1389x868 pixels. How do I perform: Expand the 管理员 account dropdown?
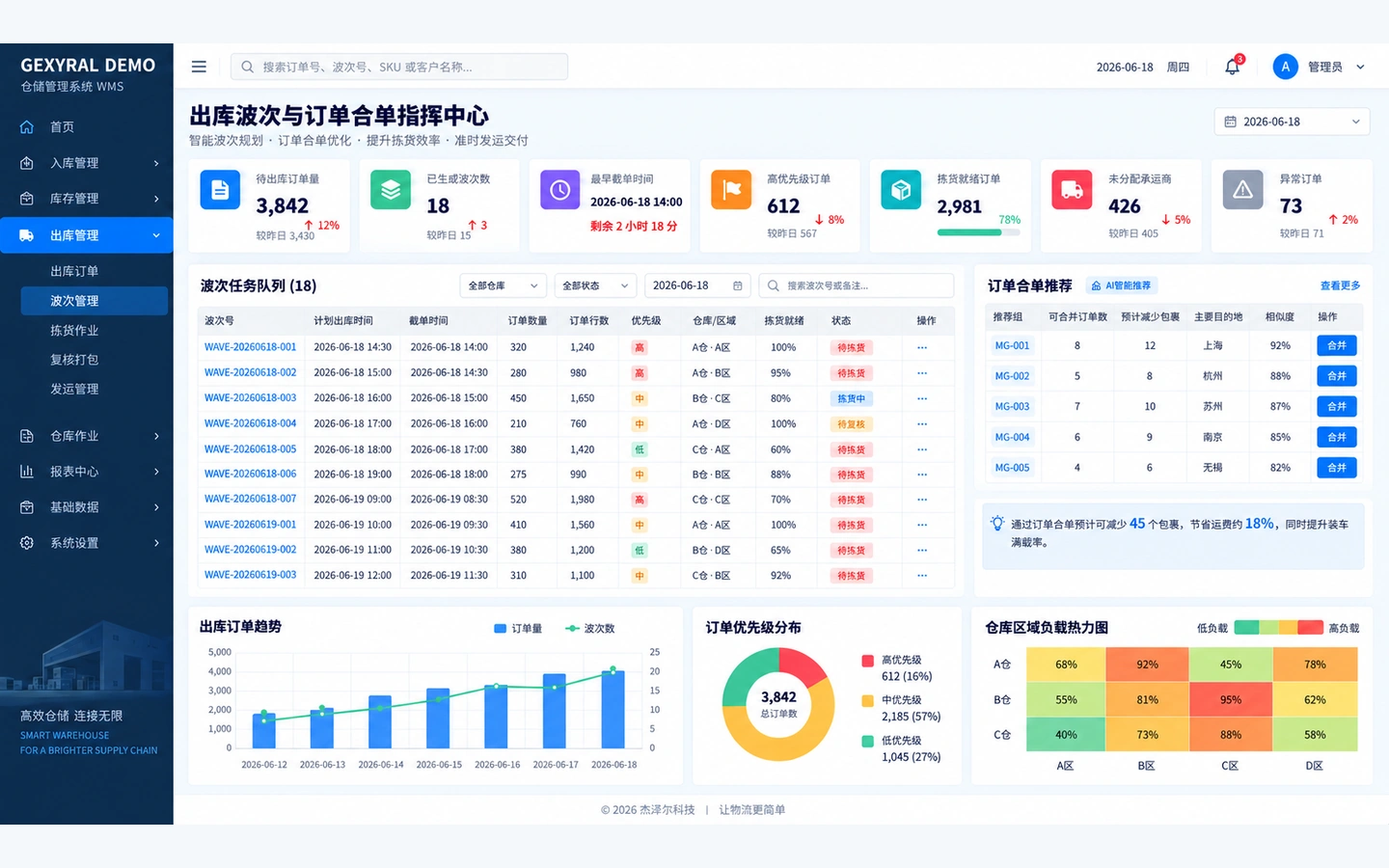(x=1361, y=68)
